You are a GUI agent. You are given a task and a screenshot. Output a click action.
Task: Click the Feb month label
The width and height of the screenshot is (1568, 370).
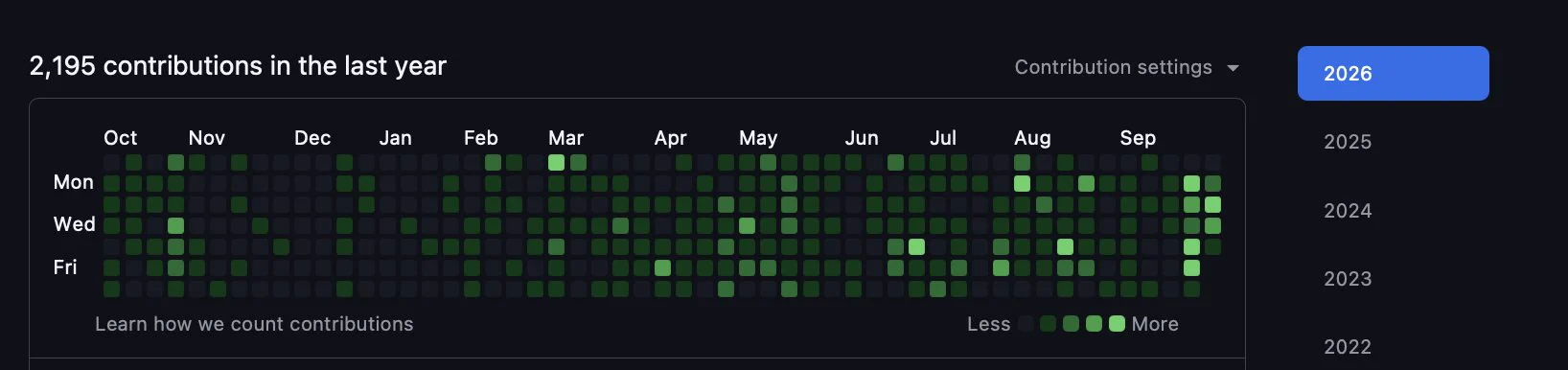[481, 138]
